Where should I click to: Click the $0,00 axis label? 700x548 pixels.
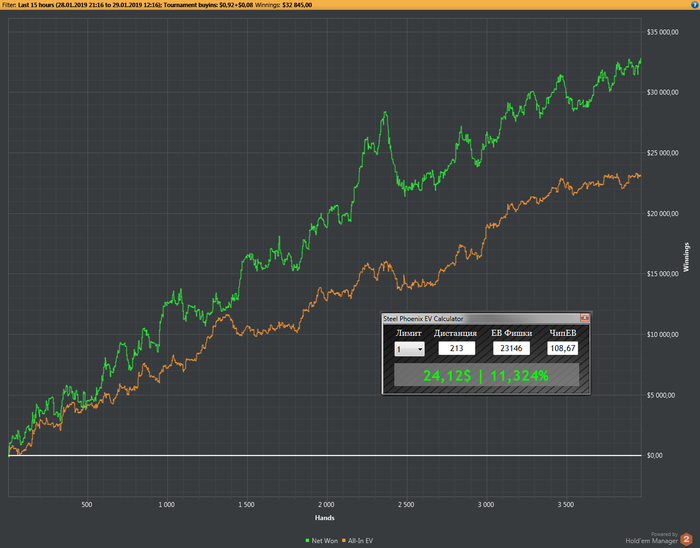pos(654,455)
